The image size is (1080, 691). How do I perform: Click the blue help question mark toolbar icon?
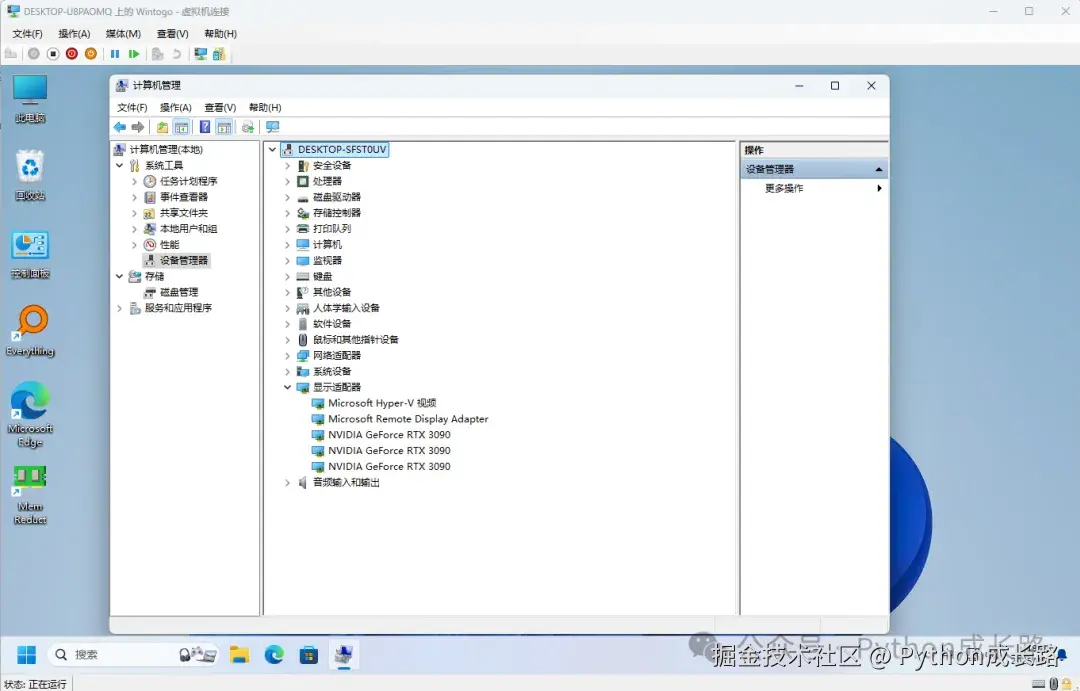pyautogui.click(x=205, y=127)
